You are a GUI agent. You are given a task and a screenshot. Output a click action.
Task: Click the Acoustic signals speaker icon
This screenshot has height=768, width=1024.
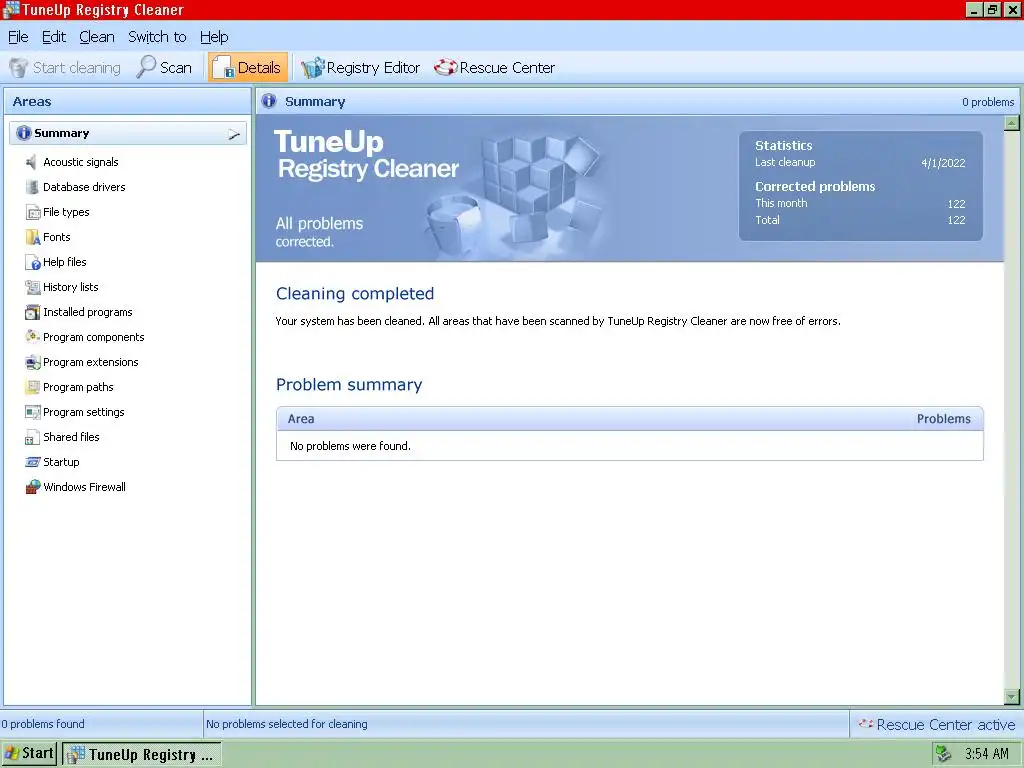point(31,162)
